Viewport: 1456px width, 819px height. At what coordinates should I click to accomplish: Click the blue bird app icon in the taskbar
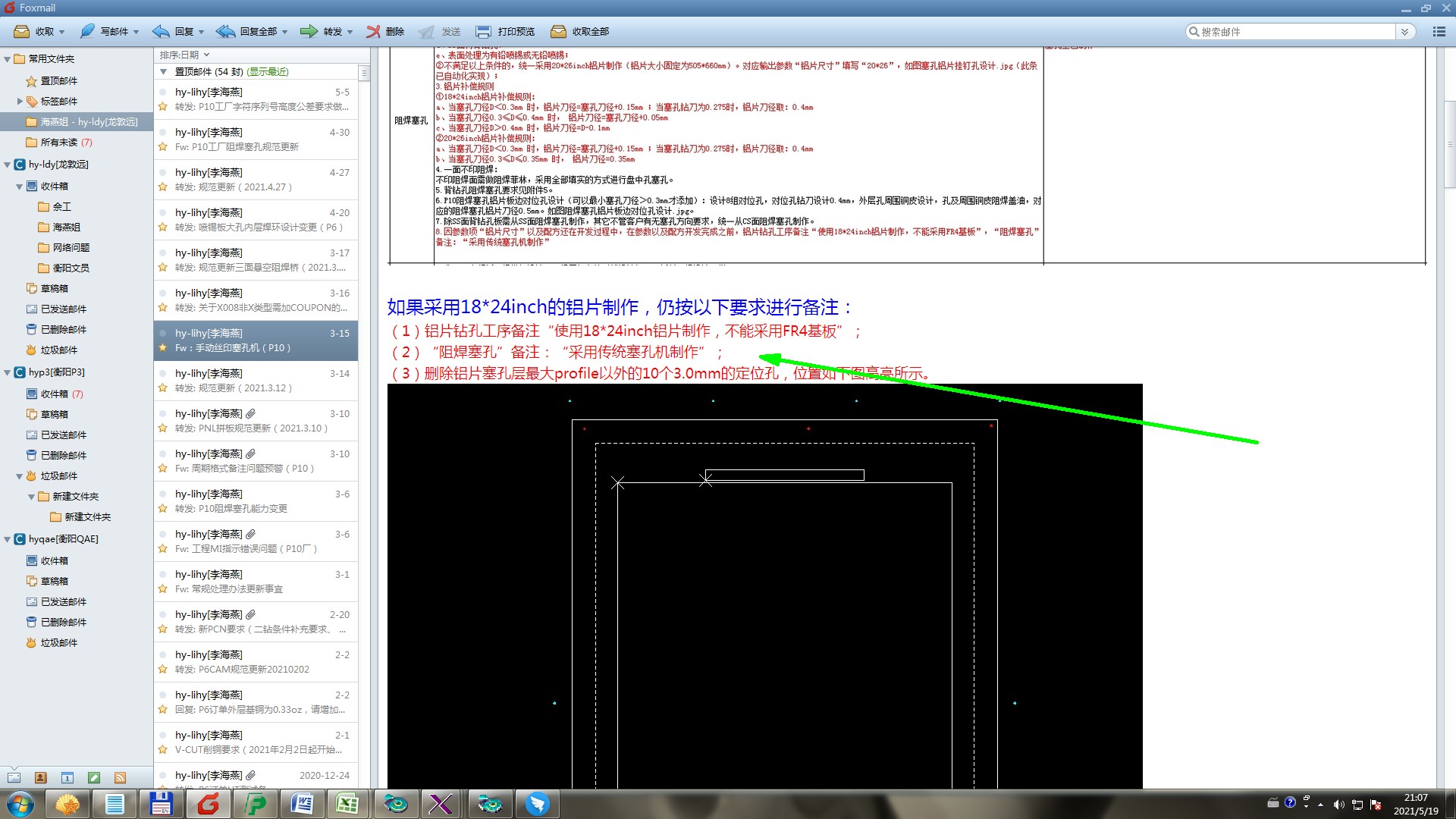tap(537, 804)
